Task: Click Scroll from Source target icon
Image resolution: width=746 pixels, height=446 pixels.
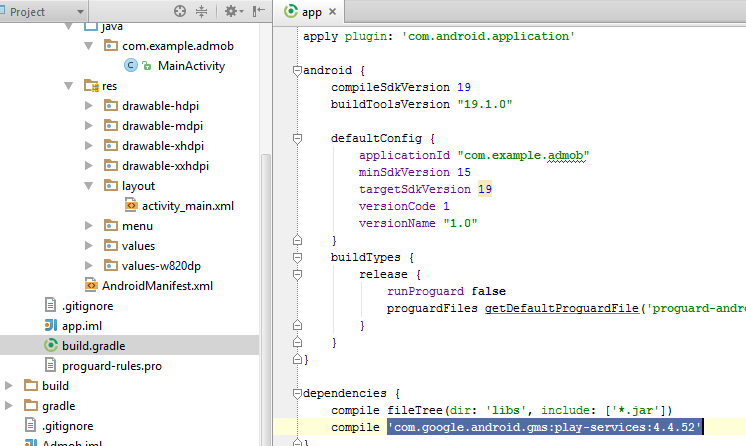Action: (x=180, y=11)
